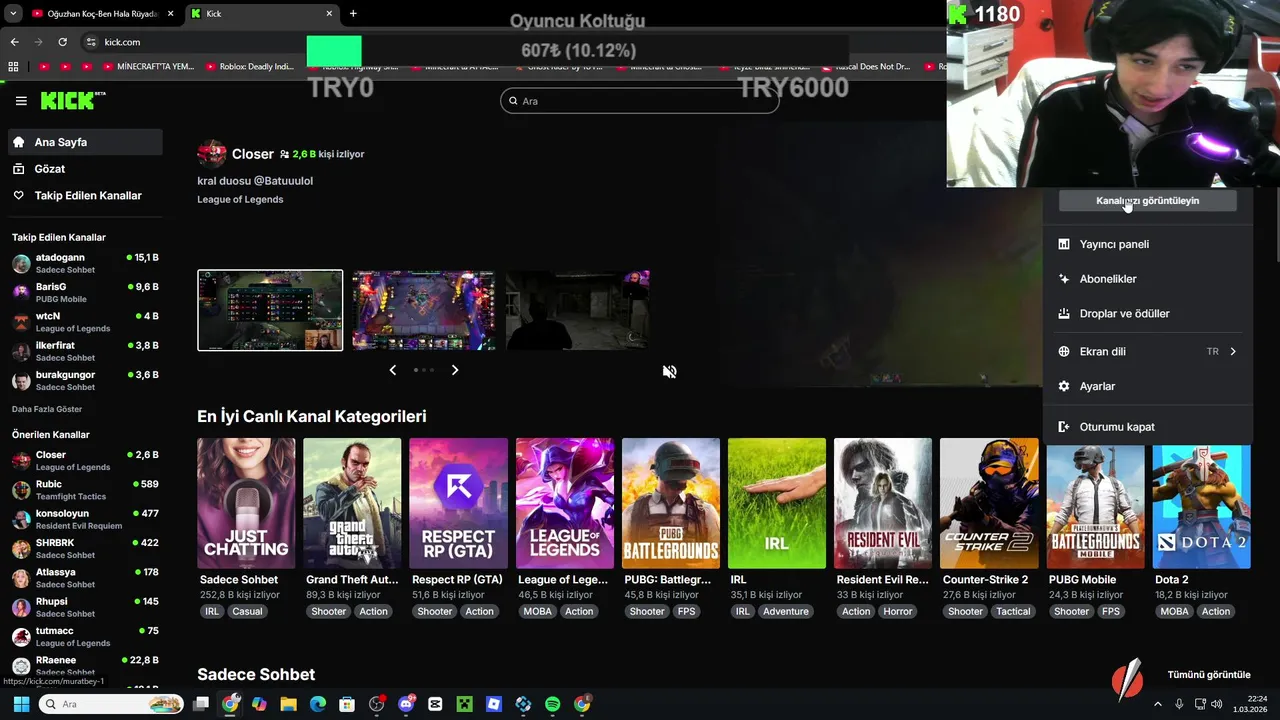This screenshot has width=1280, height=720.
Task: Click Oturumu kapat to log out
Action: 1147,427
